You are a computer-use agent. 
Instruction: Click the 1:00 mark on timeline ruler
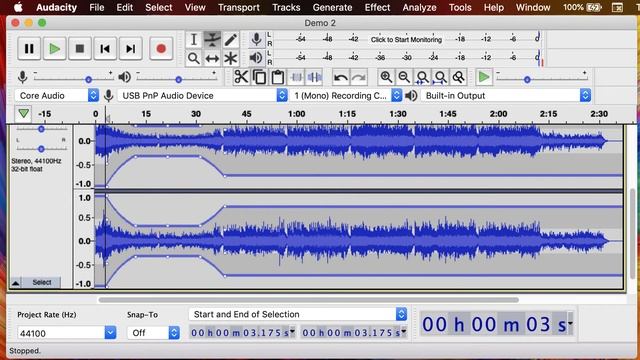pos(297,114)
